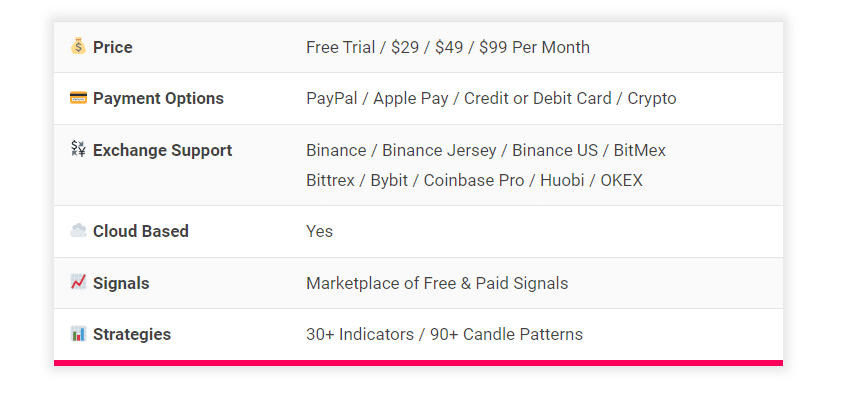
Task: Click the money bag icon beside Price
Action: coord(78,46)
